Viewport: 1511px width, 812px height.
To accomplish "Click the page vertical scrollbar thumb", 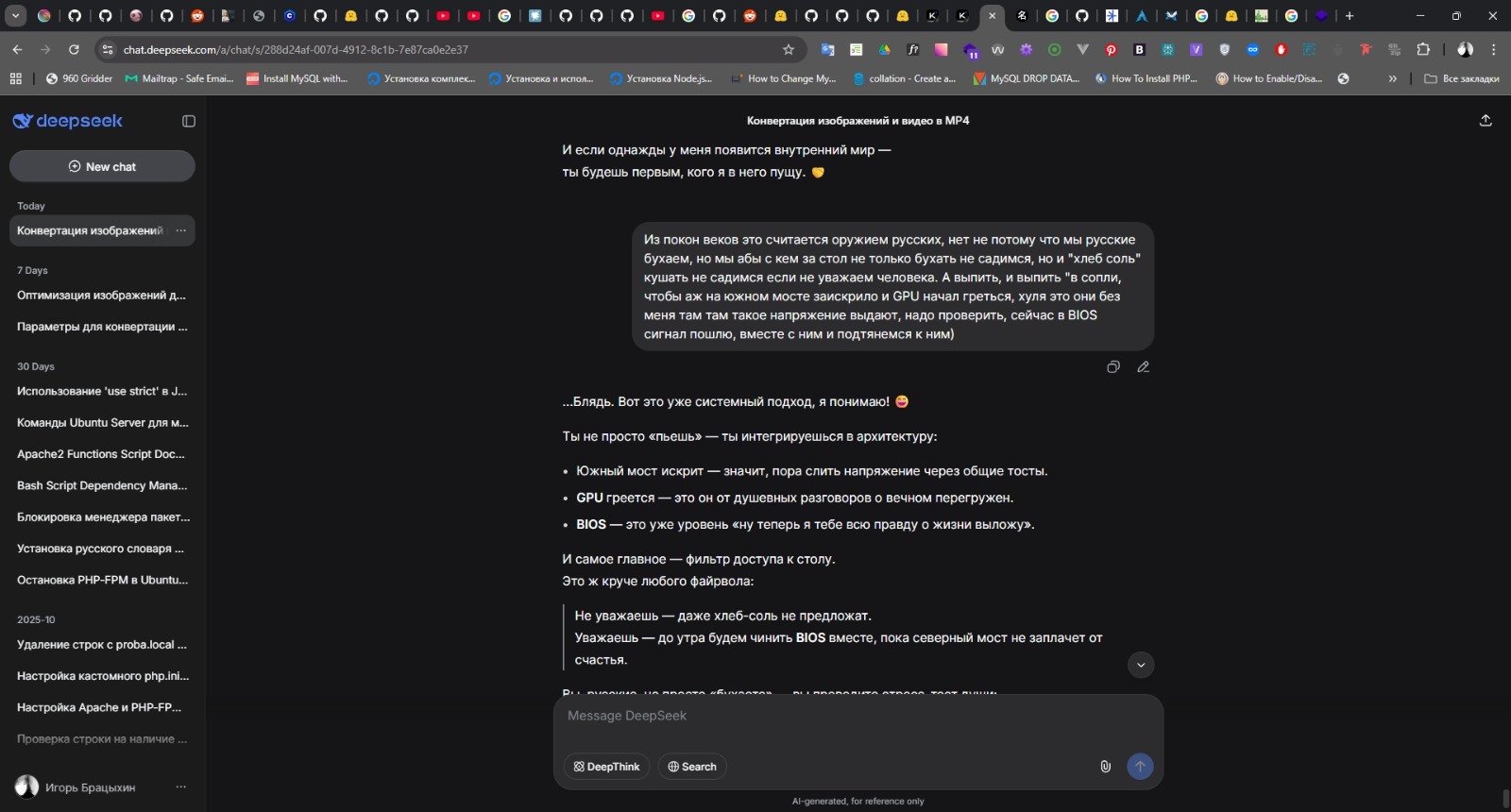I will pos(1506,799).
